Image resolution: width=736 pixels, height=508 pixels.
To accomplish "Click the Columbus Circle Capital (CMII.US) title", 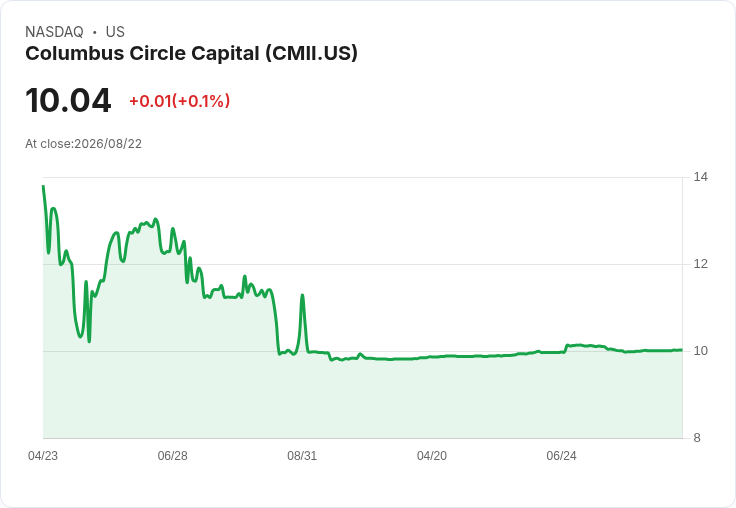I will 191,54.
